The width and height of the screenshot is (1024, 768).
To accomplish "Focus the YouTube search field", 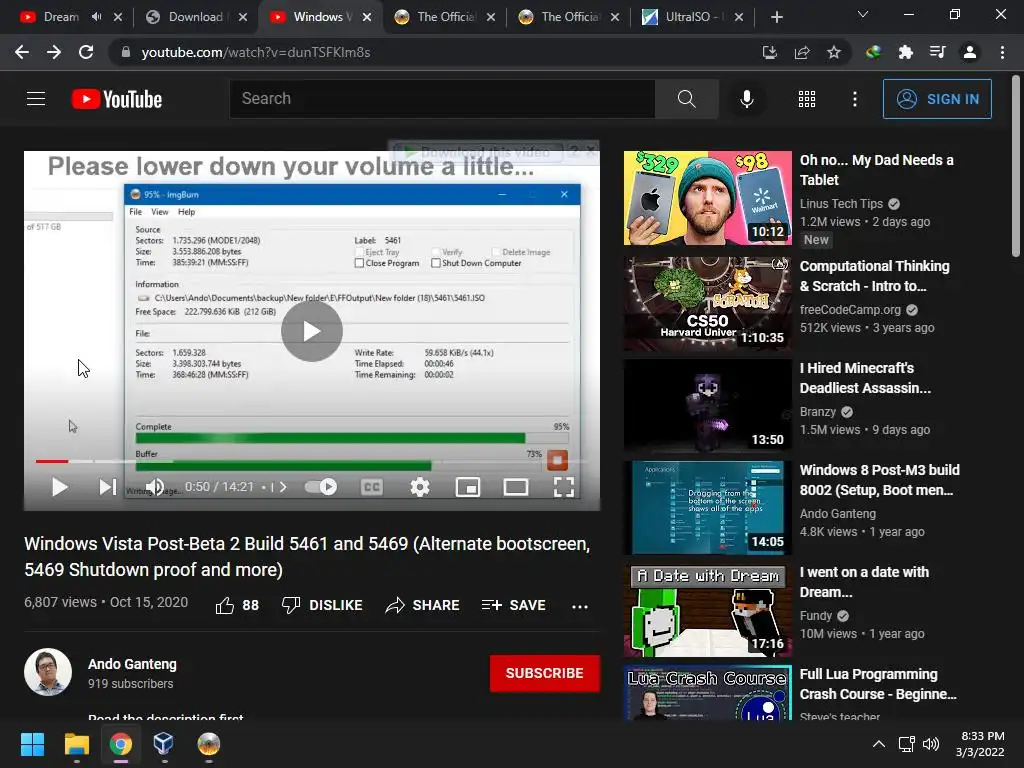I will click(x=442, y=99).
